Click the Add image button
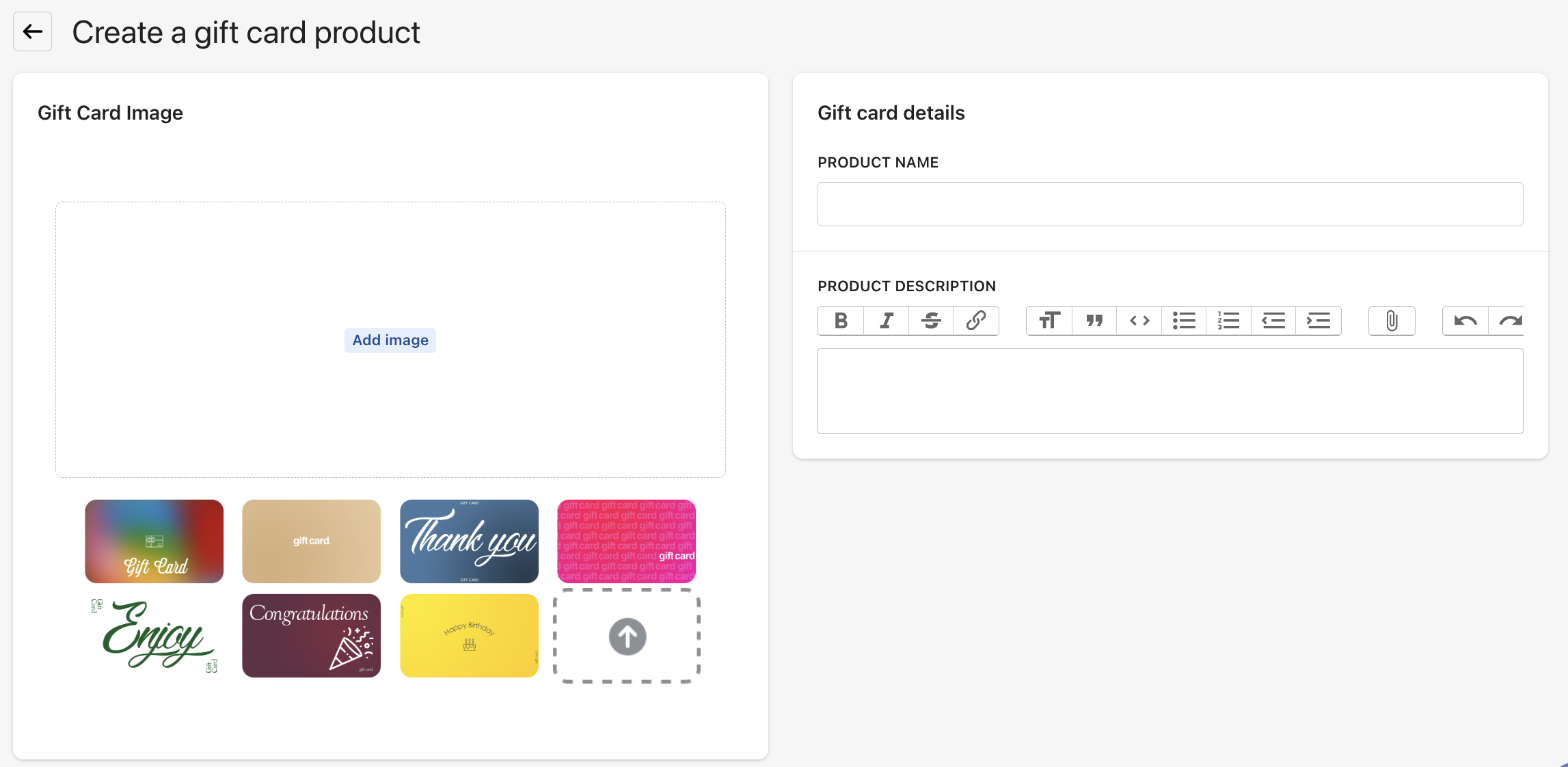Image resolution: width=1568 pixels, height=767 pixels. pos(390,340)
